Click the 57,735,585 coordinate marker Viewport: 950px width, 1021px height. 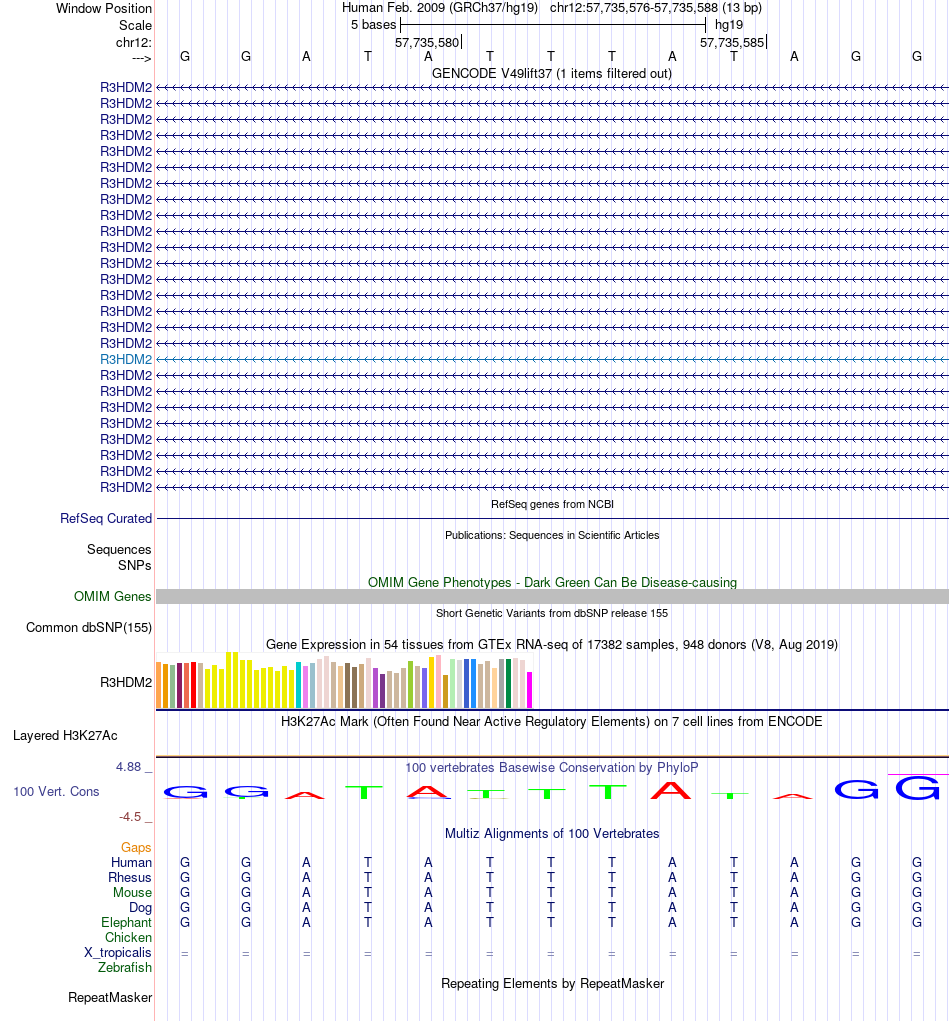[732, 42]
